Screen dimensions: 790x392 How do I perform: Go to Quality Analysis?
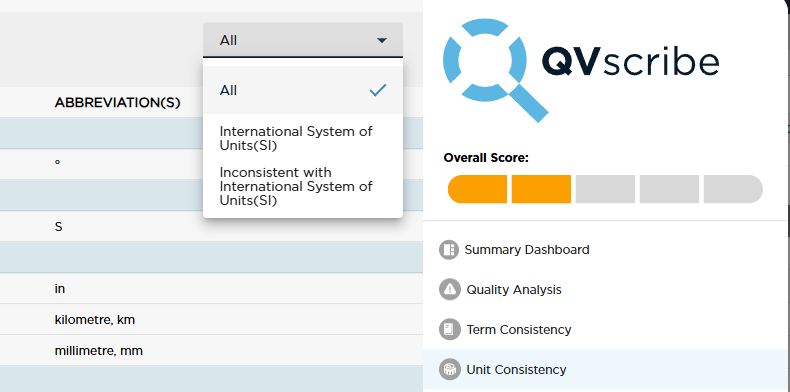tap(514, 290)
